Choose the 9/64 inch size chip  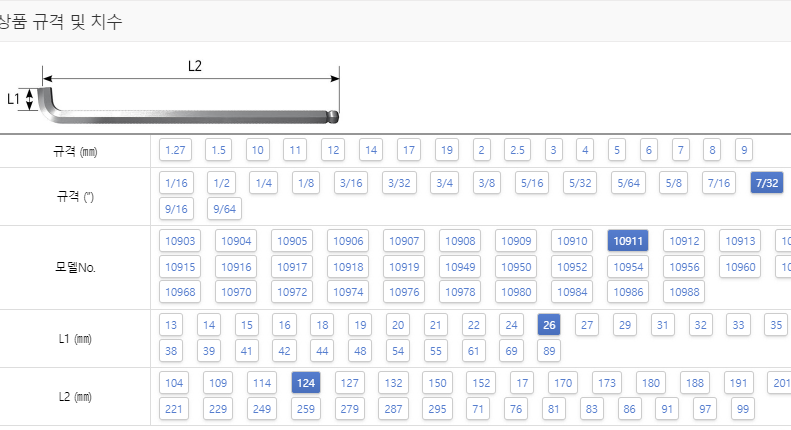coord(224,208)
